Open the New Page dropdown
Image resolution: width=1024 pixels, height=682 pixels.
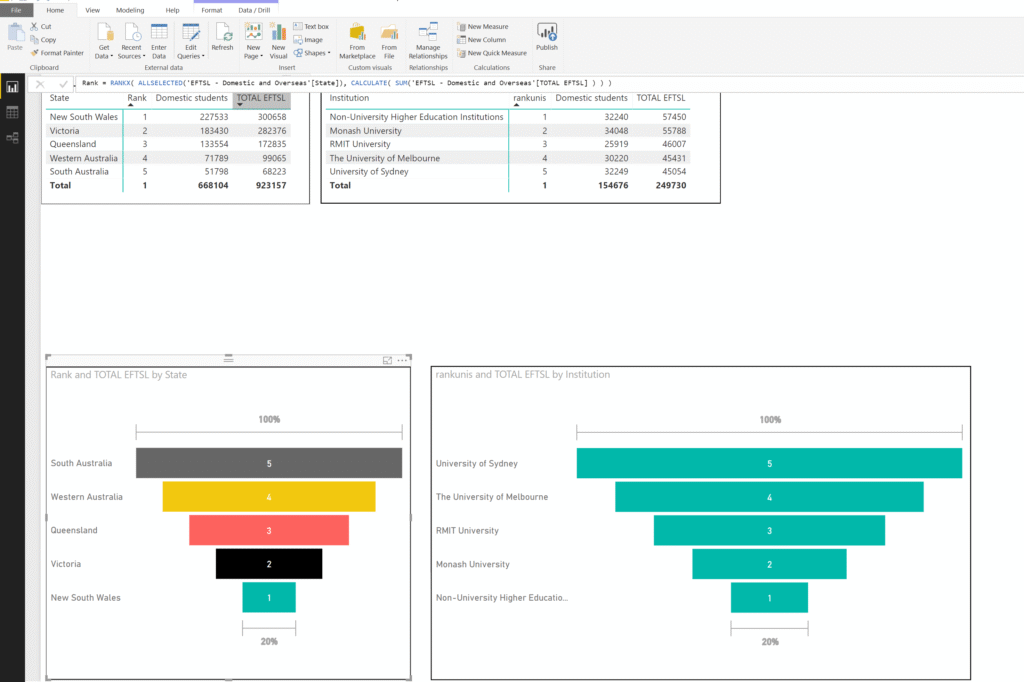[x=253, y=41]
